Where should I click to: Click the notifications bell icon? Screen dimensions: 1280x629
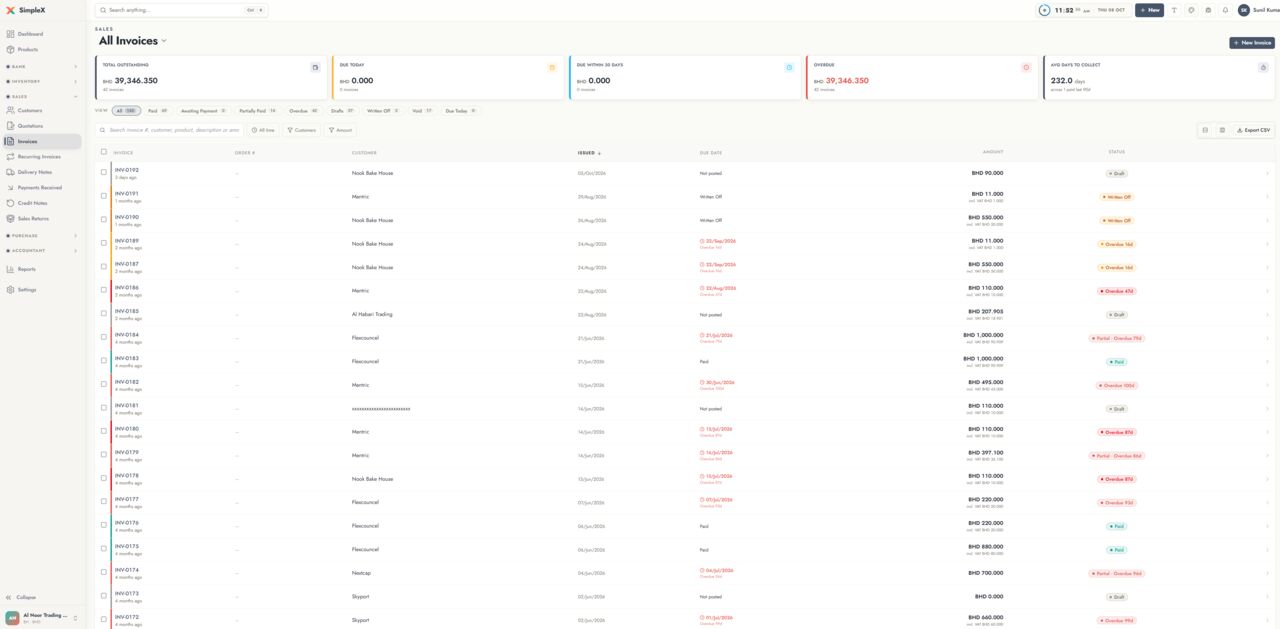[x=1225, y=10]
